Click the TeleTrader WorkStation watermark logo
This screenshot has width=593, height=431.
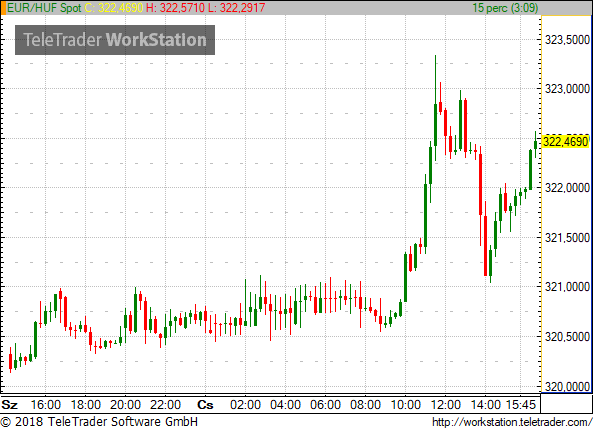coord(115,40)
